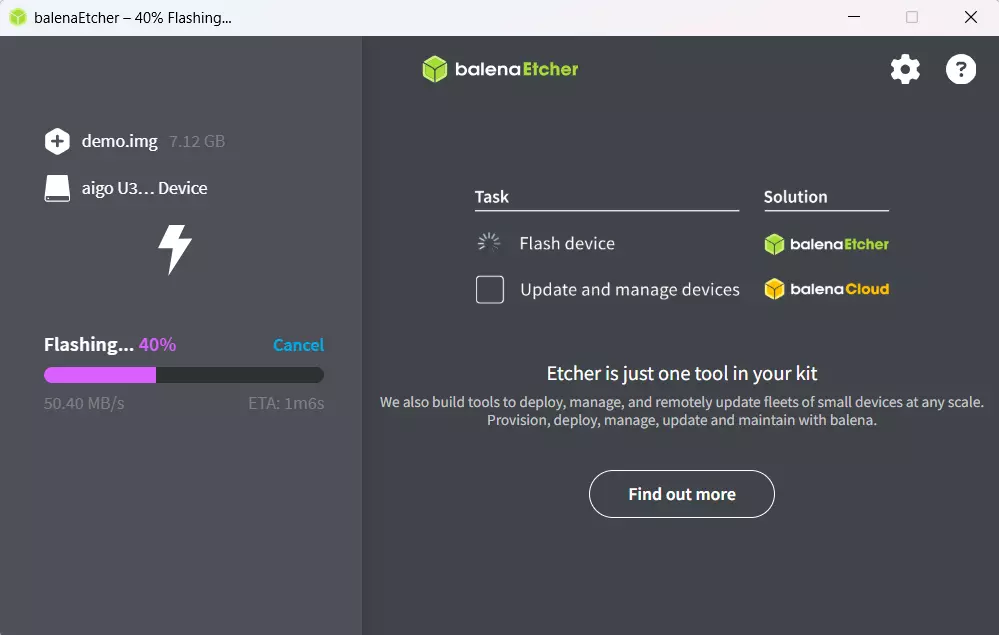The height and width of the screenshot is (635, 999).
Task: Click the flashing progress bar
Action: tap(183, 374)
